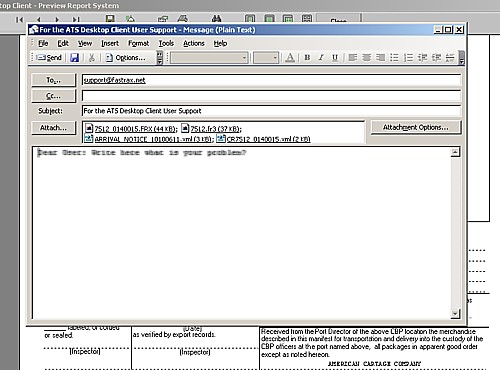Click the To... recipients button

[x=53, y=80]
